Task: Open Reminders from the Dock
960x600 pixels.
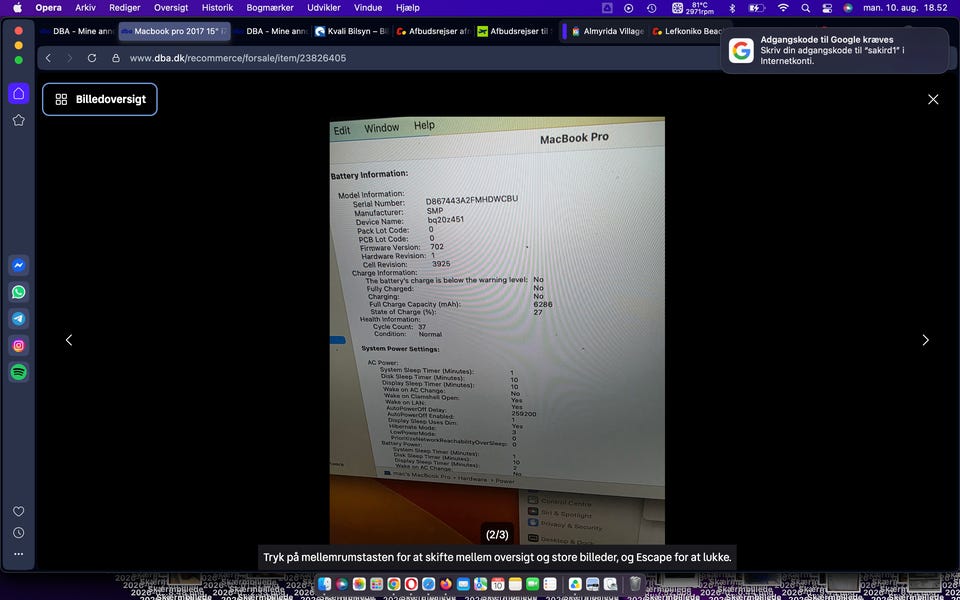Action: (x=550, y=584)
